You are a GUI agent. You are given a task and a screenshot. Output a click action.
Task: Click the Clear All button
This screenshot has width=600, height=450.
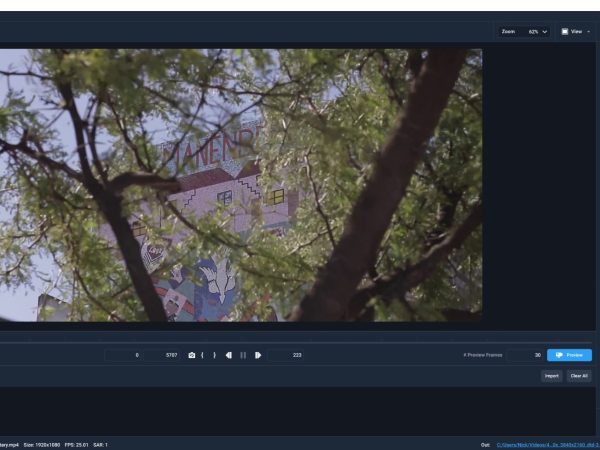579,376
